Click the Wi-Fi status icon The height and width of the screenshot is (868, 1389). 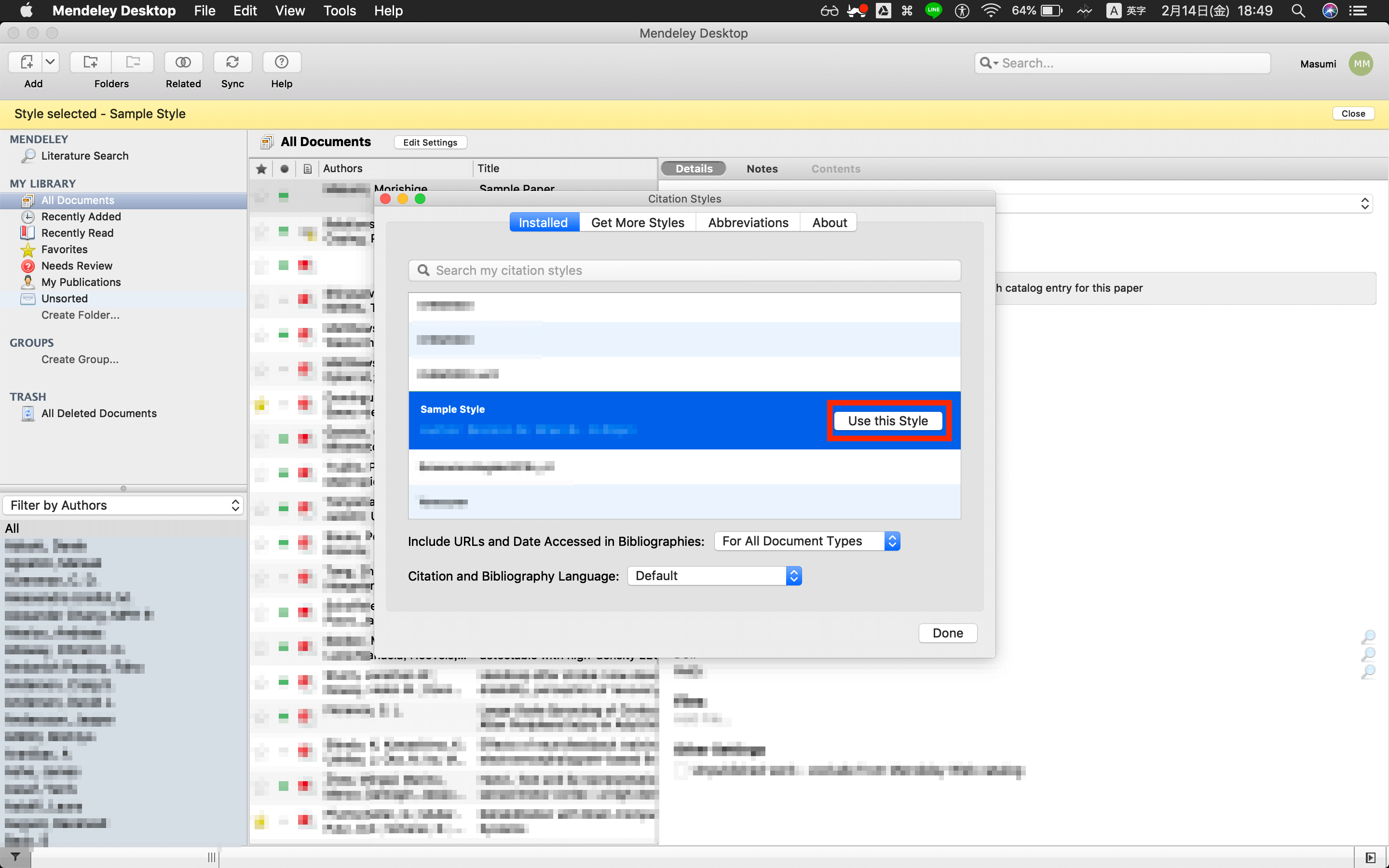pyautogui.click(x=991, y=11)
